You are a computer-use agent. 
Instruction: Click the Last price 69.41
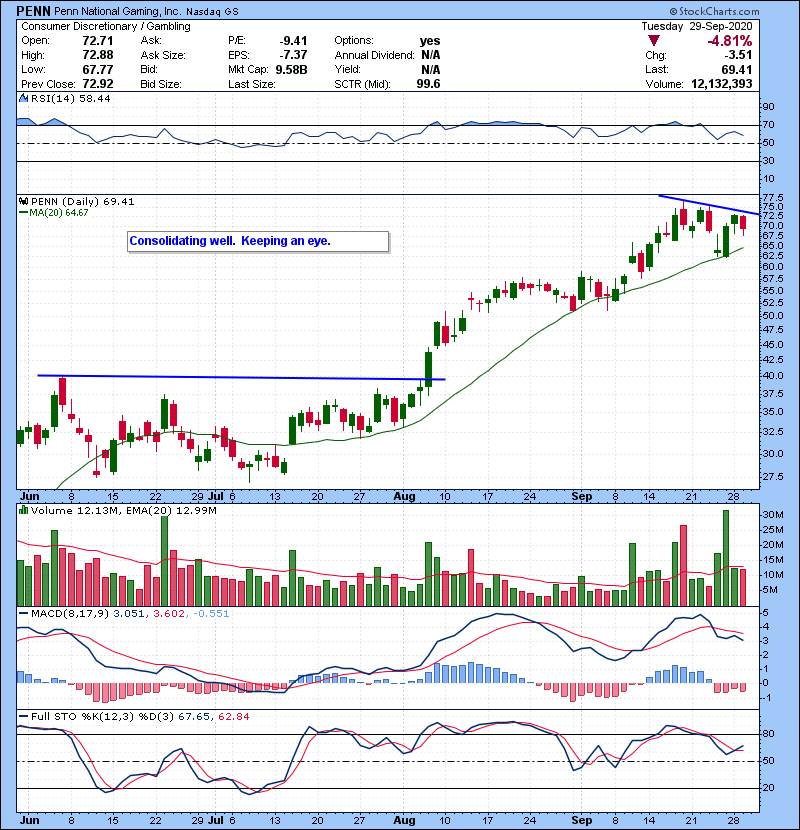pos(736,69)
